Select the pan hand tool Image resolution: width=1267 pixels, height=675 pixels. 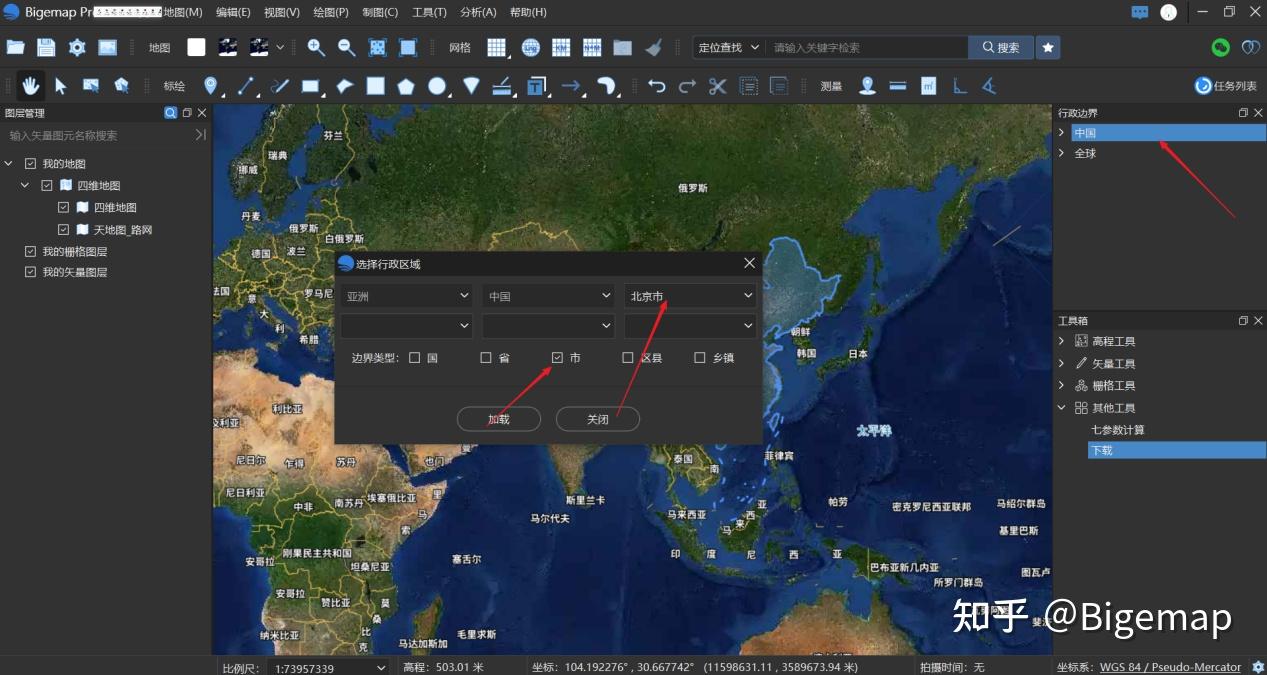(x=31, y=86)
